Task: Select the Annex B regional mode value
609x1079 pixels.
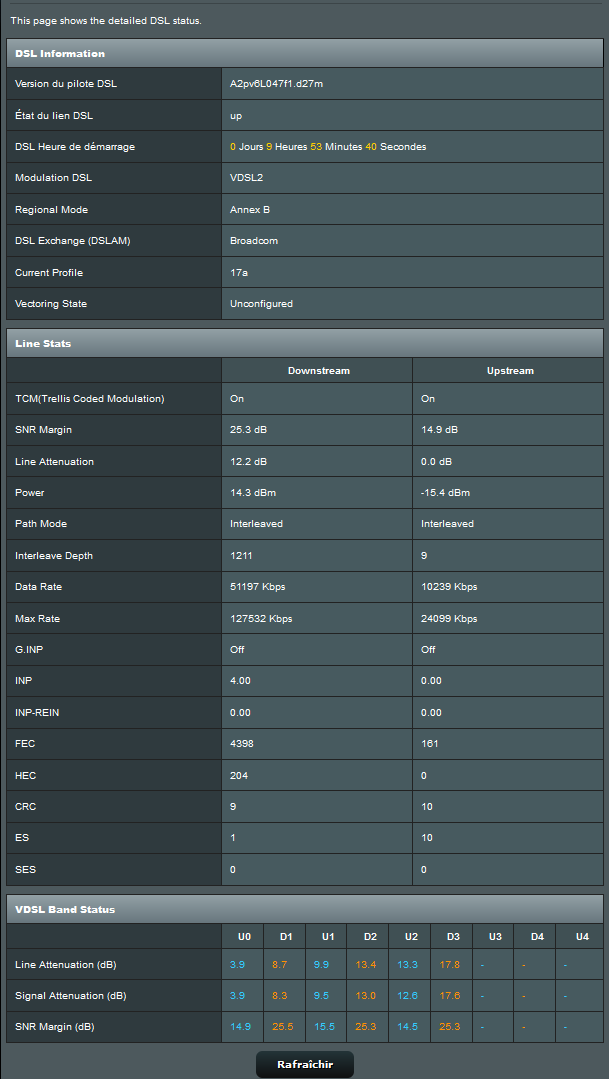Action: tap(250, 209)
